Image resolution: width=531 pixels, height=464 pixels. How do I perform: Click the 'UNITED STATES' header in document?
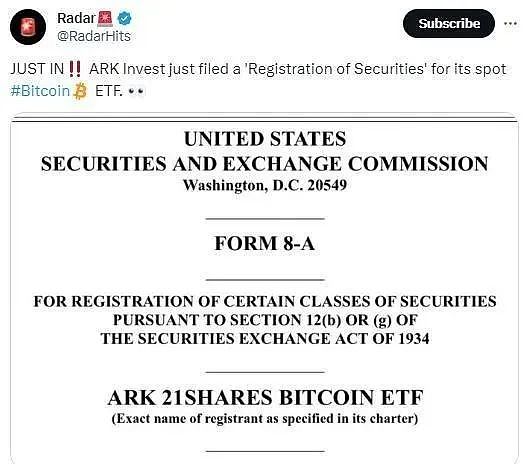point(265,139)
